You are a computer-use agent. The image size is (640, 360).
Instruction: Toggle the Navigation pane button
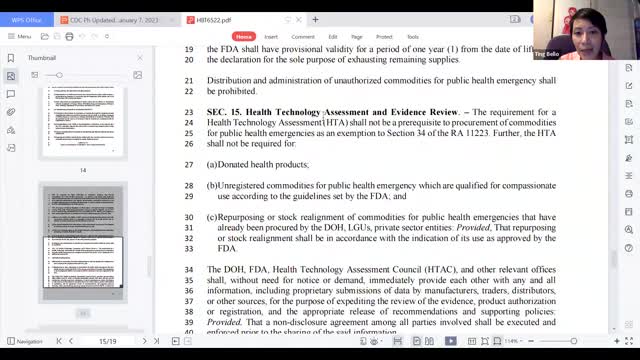[x=24, y=341]
